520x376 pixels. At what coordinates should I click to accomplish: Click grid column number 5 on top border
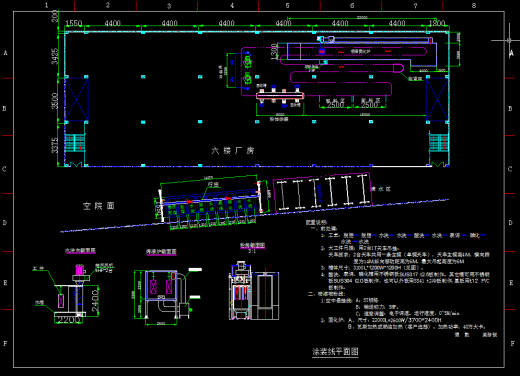(287, 5)
